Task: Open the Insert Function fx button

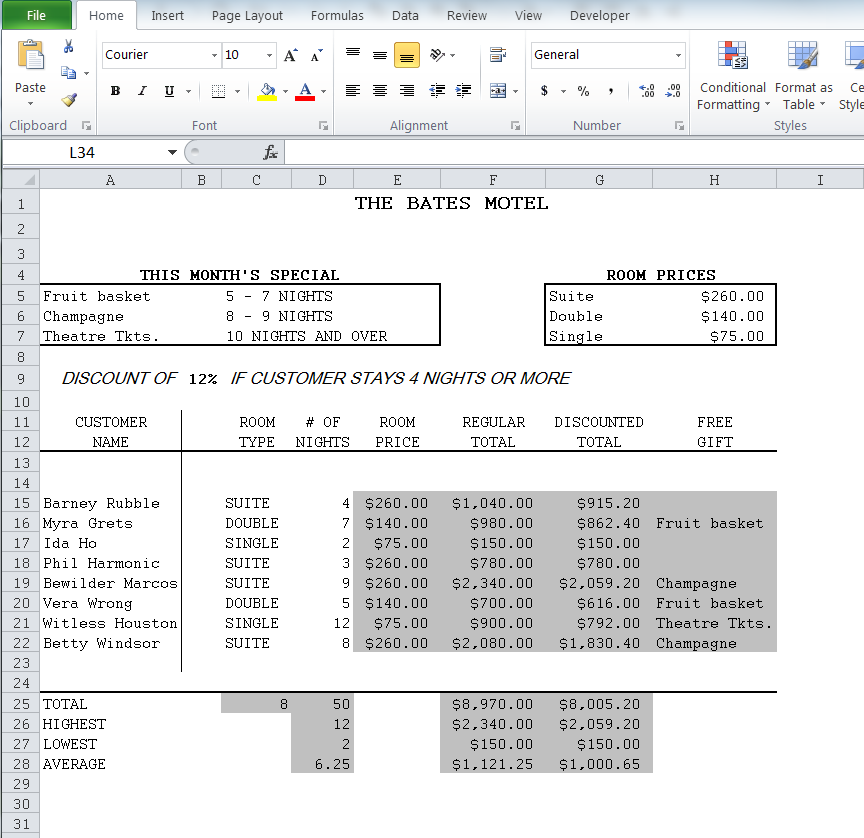Action: pos(270,152)
